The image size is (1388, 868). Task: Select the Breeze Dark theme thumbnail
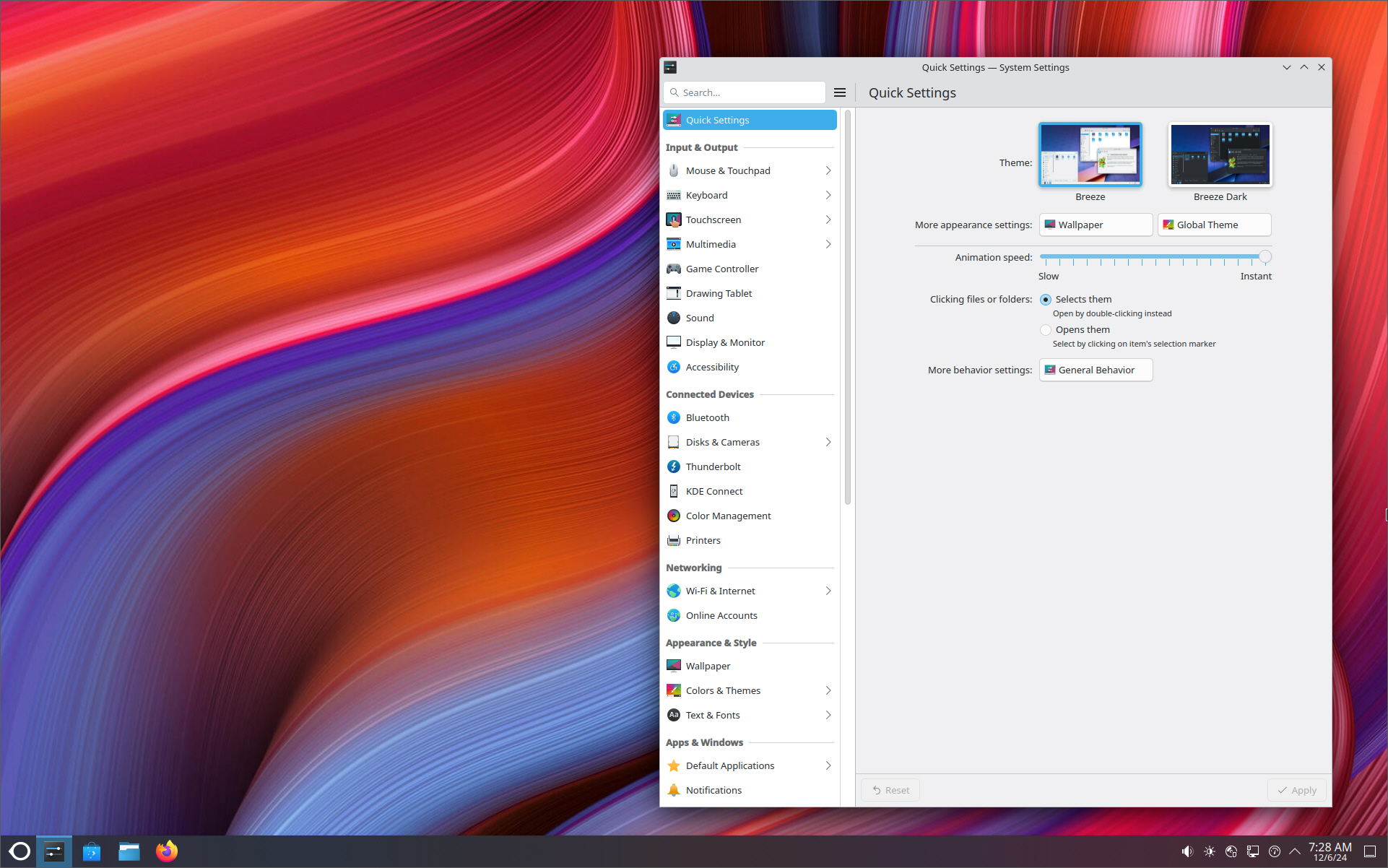point(1219,154)
